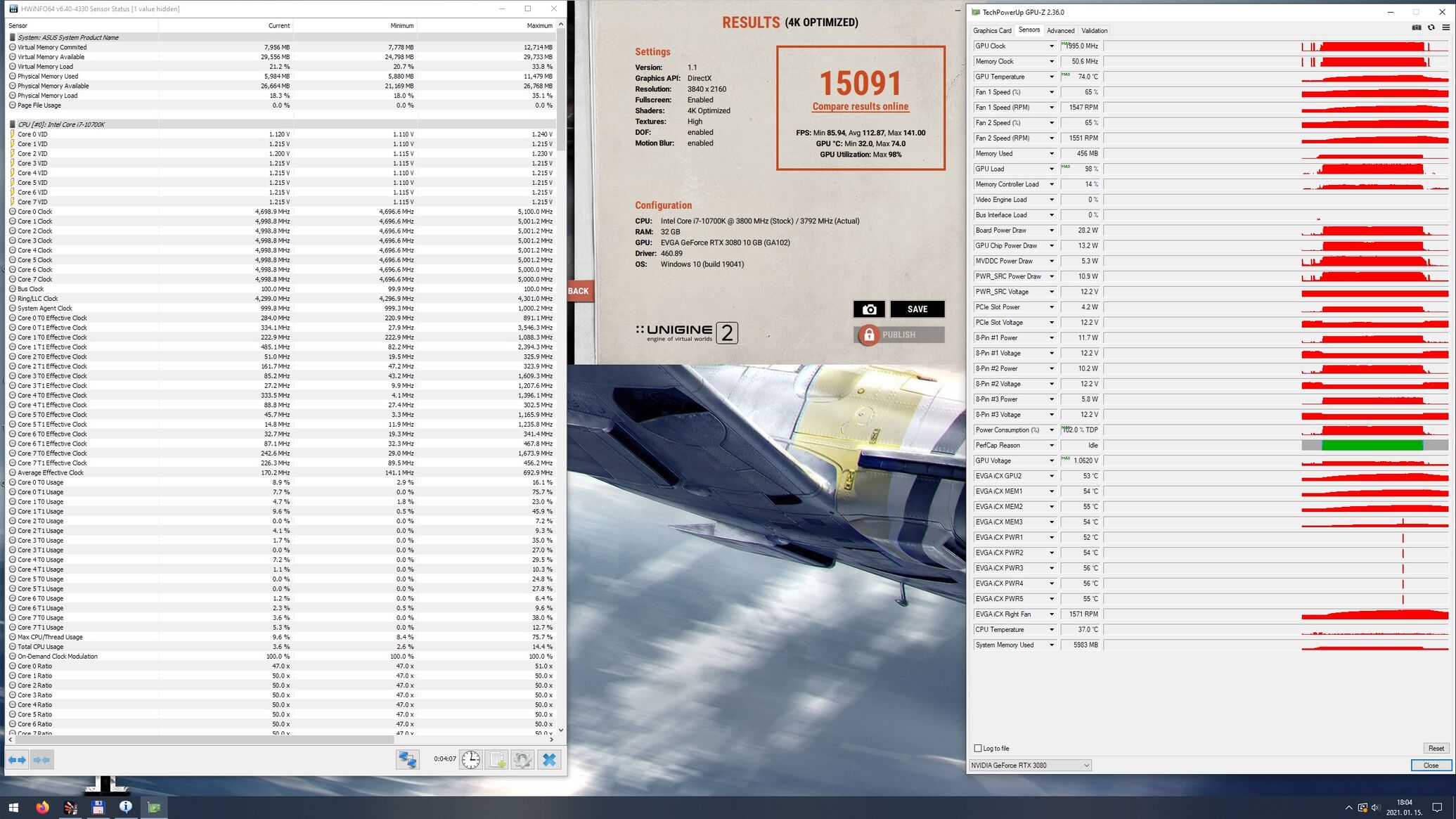The width and height of the screenshot is (1456, 819).
Task: Open CPU Temperature sensor dropdown
Action: click(1052, 630)
